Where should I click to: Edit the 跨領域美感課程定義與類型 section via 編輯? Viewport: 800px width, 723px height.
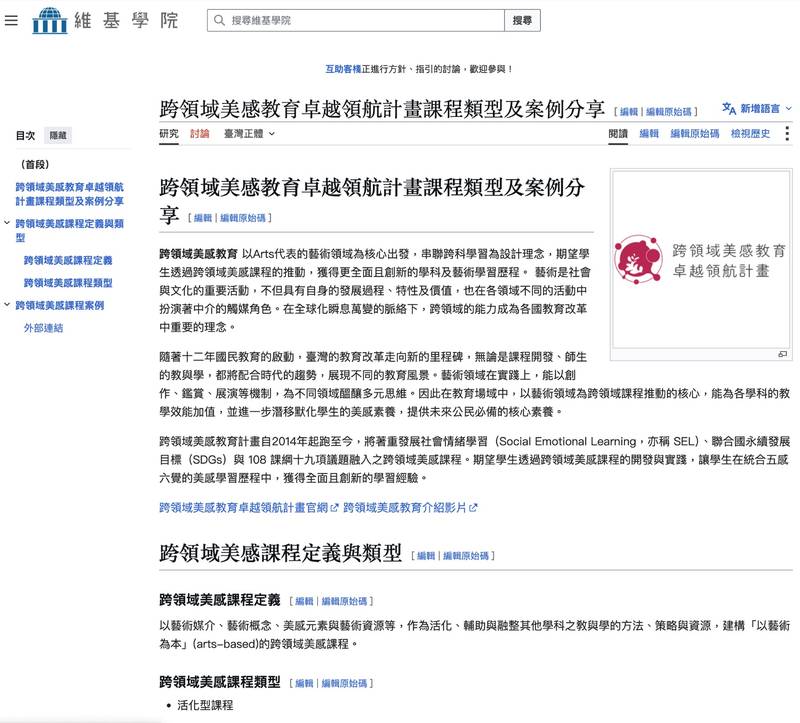(426, 556)
